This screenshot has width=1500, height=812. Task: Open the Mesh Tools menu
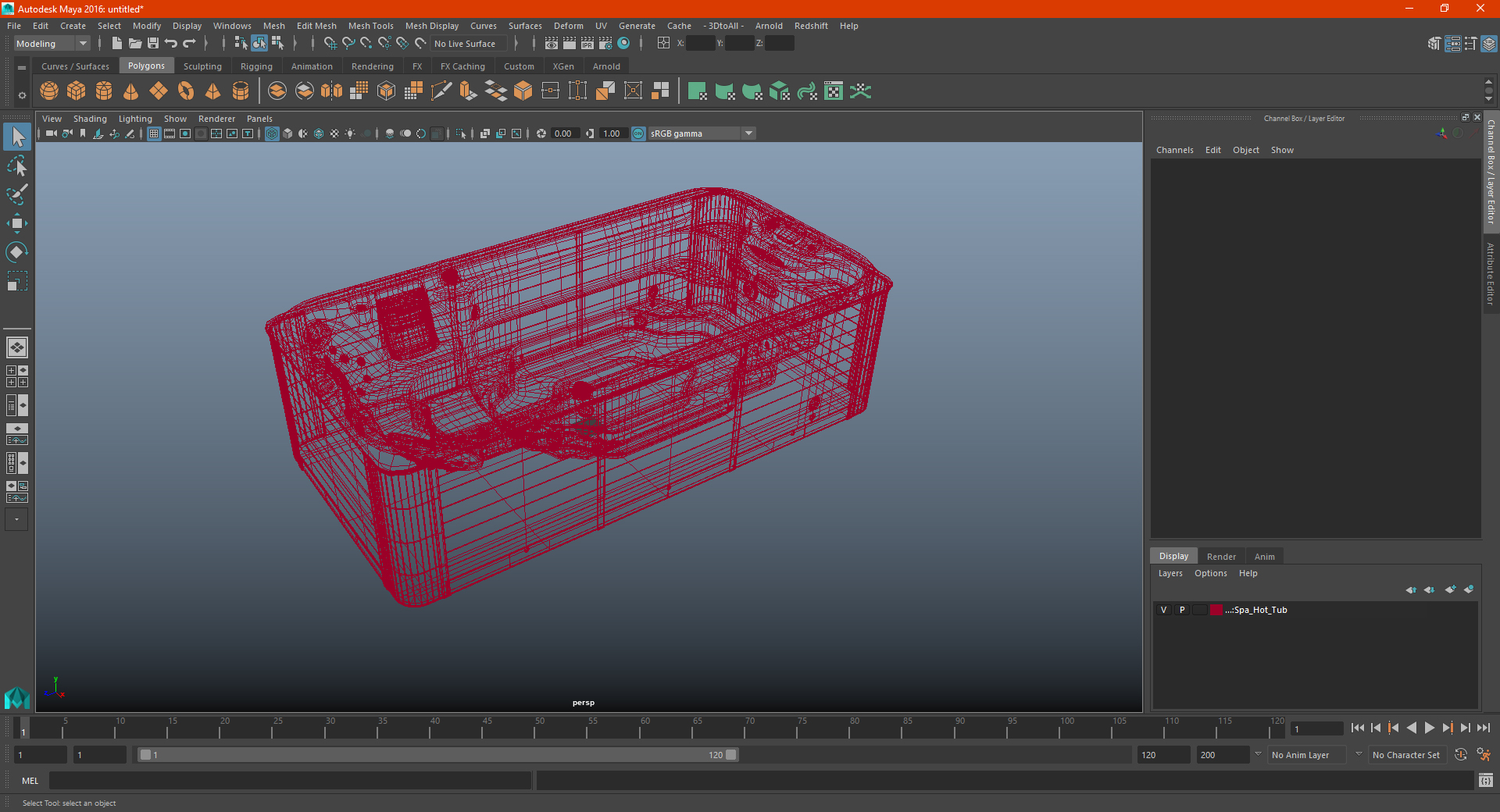370,26
